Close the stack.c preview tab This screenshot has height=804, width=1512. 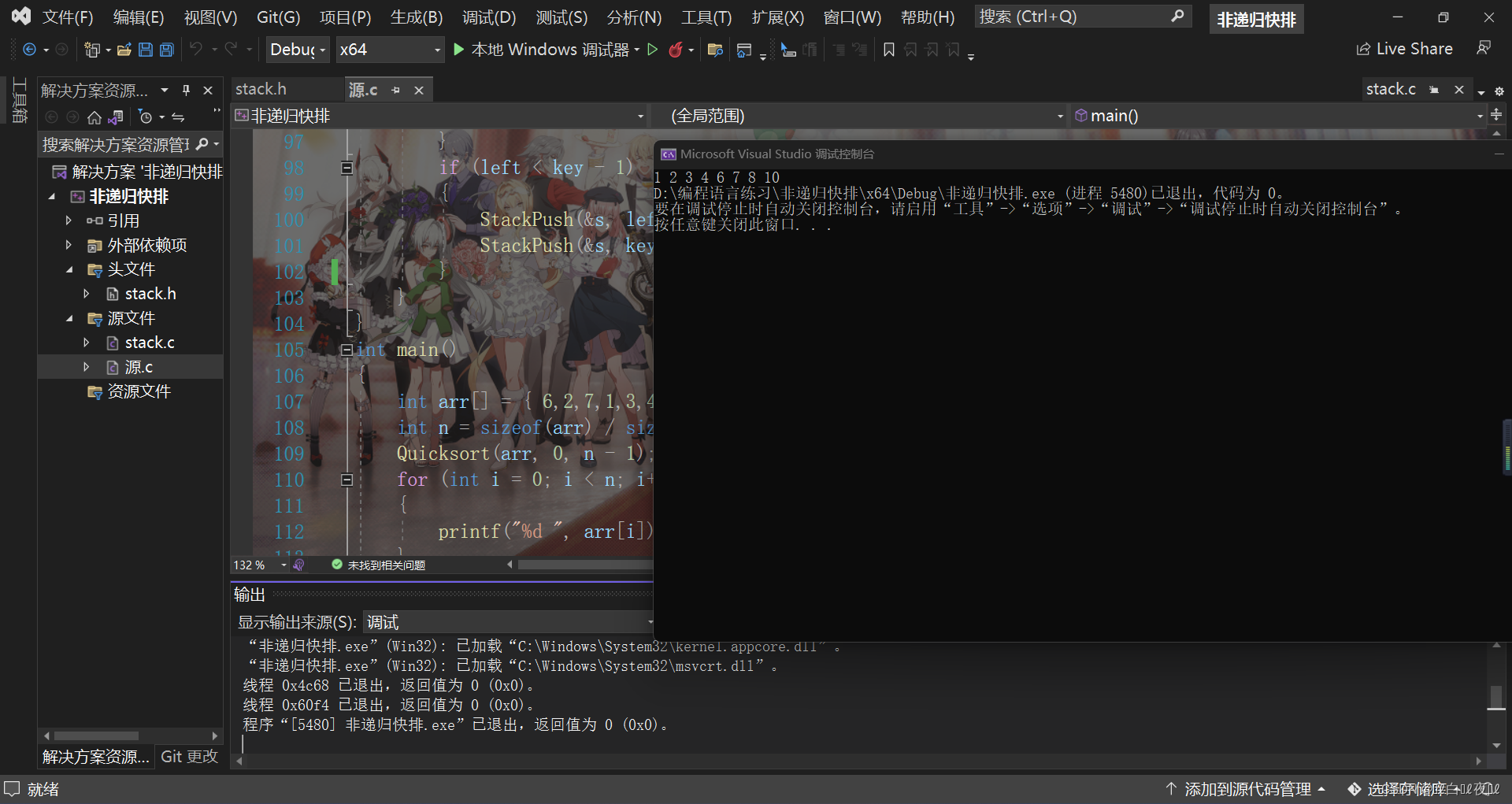1459,90
